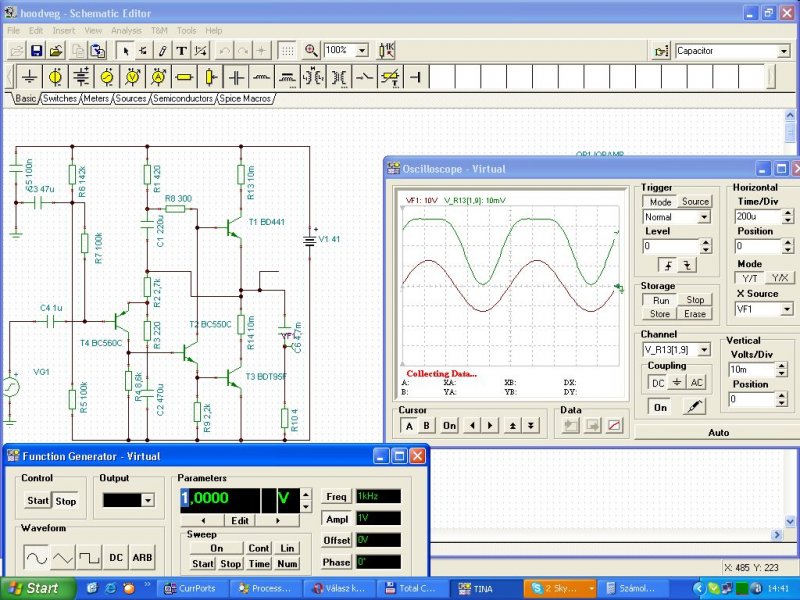Select the voltmeter component icon
Image resolution: width=800 pixels, height=600 pixels.
point(133,77)
